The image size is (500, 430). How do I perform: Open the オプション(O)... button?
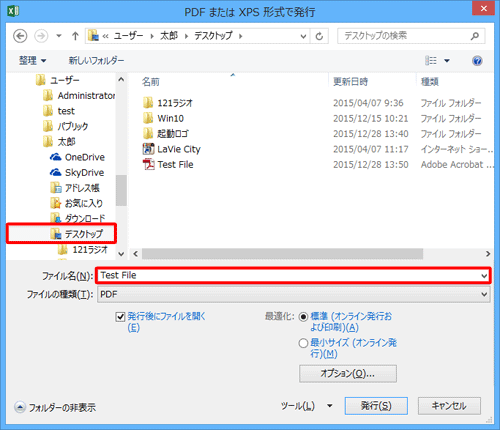(x=348, y=374)
